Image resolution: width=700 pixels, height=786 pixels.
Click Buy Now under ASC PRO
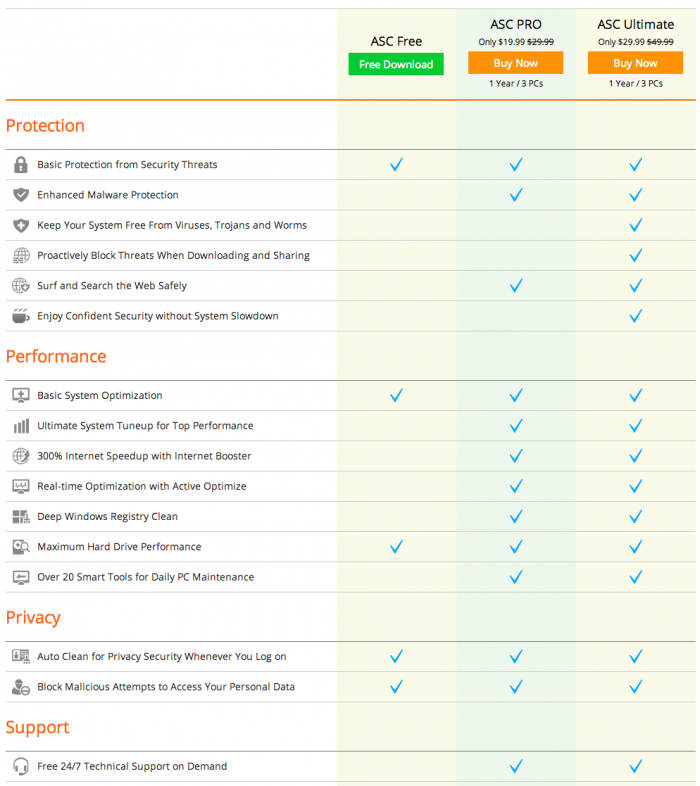click(515, 63)
